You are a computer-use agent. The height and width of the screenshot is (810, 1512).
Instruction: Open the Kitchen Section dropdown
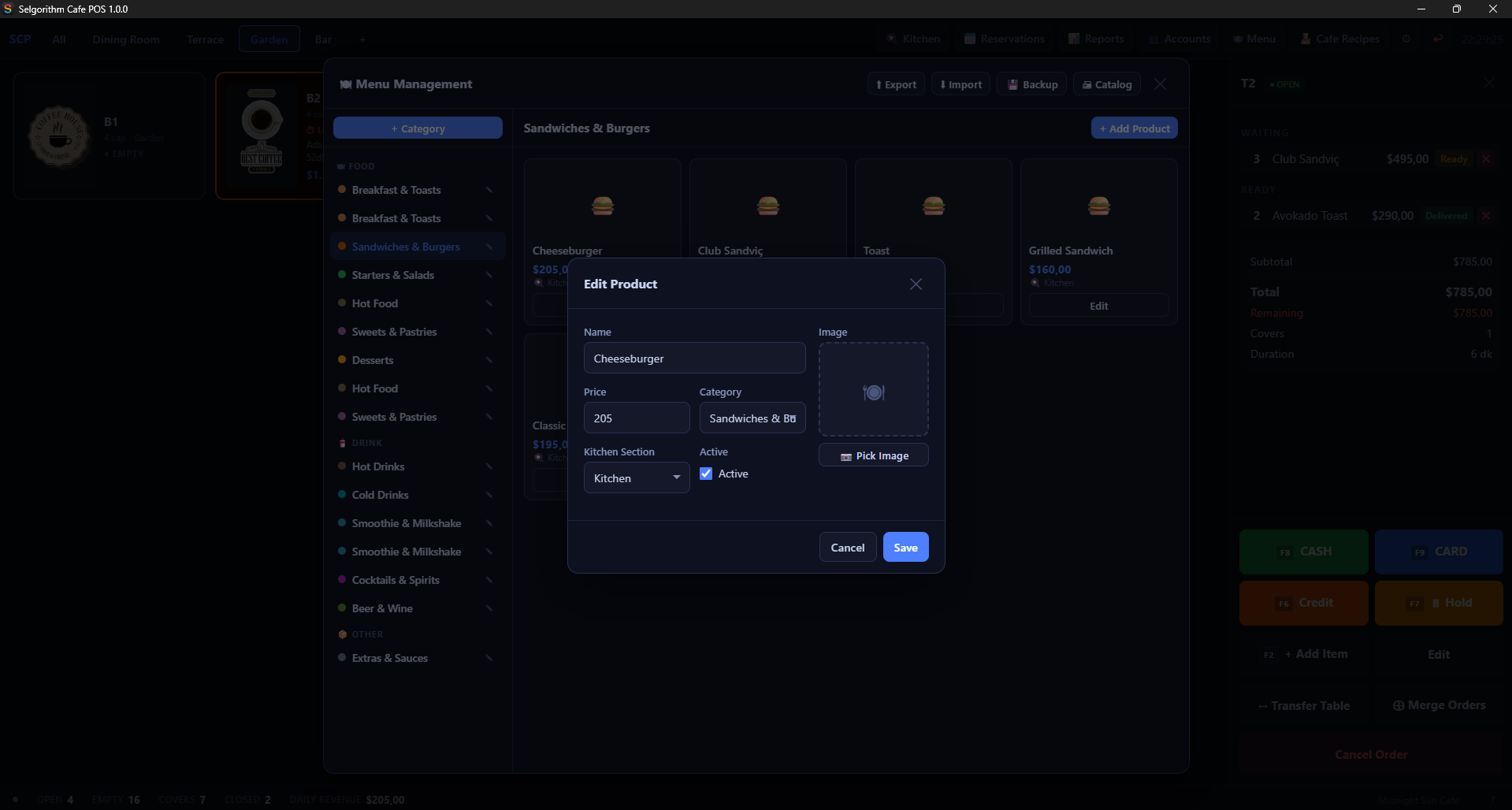[x=637, y=478]
